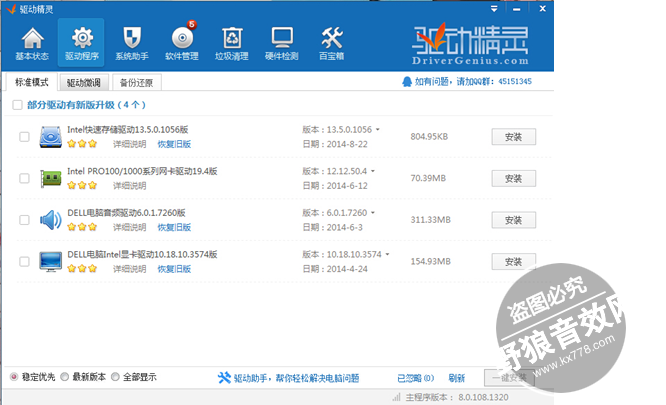
Task: Select the 最新版本 radio button
Action: [x=65, y=377]
